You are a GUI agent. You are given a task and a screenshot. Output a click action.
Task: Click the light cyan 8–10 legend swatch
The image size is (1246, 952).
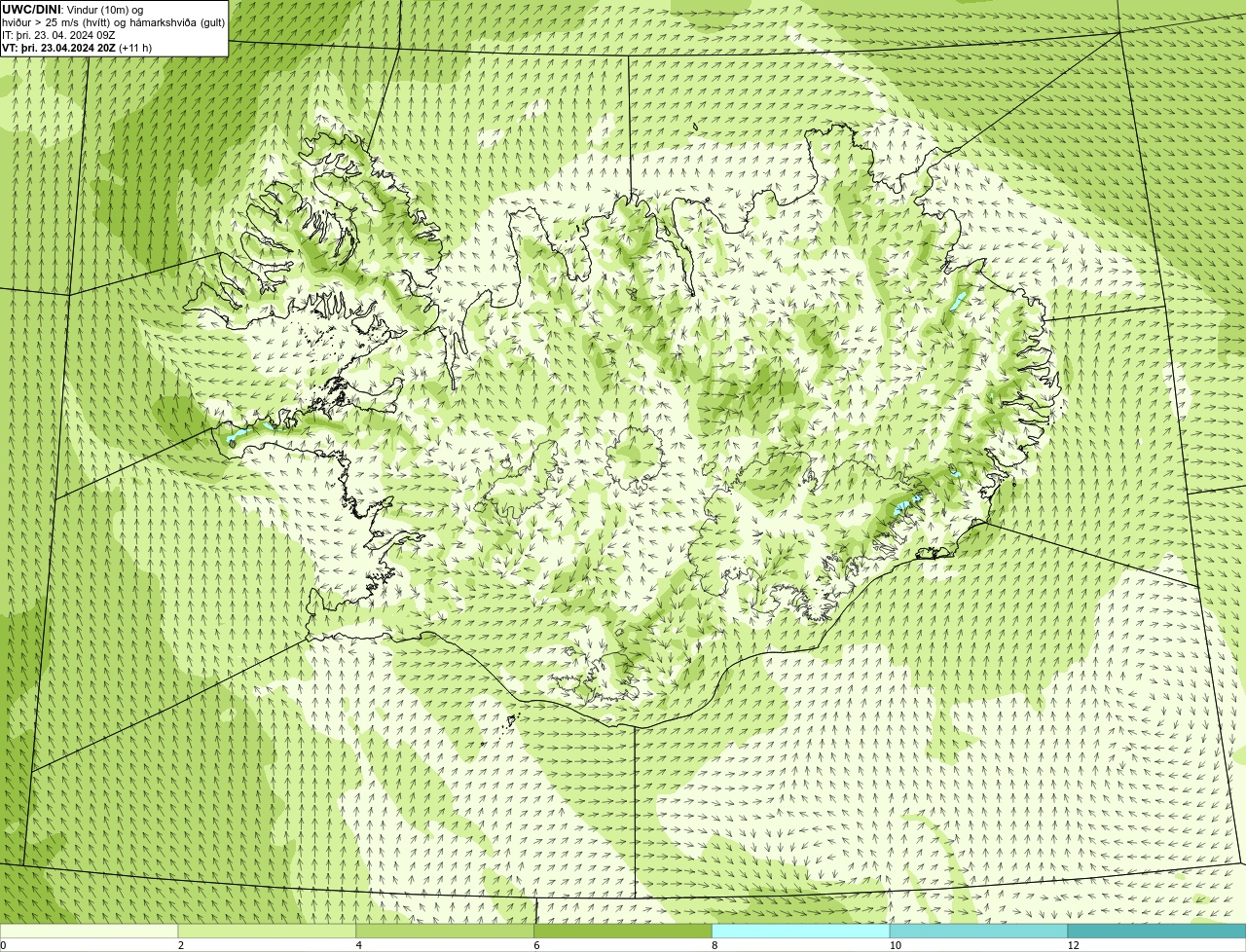[801, 931]
